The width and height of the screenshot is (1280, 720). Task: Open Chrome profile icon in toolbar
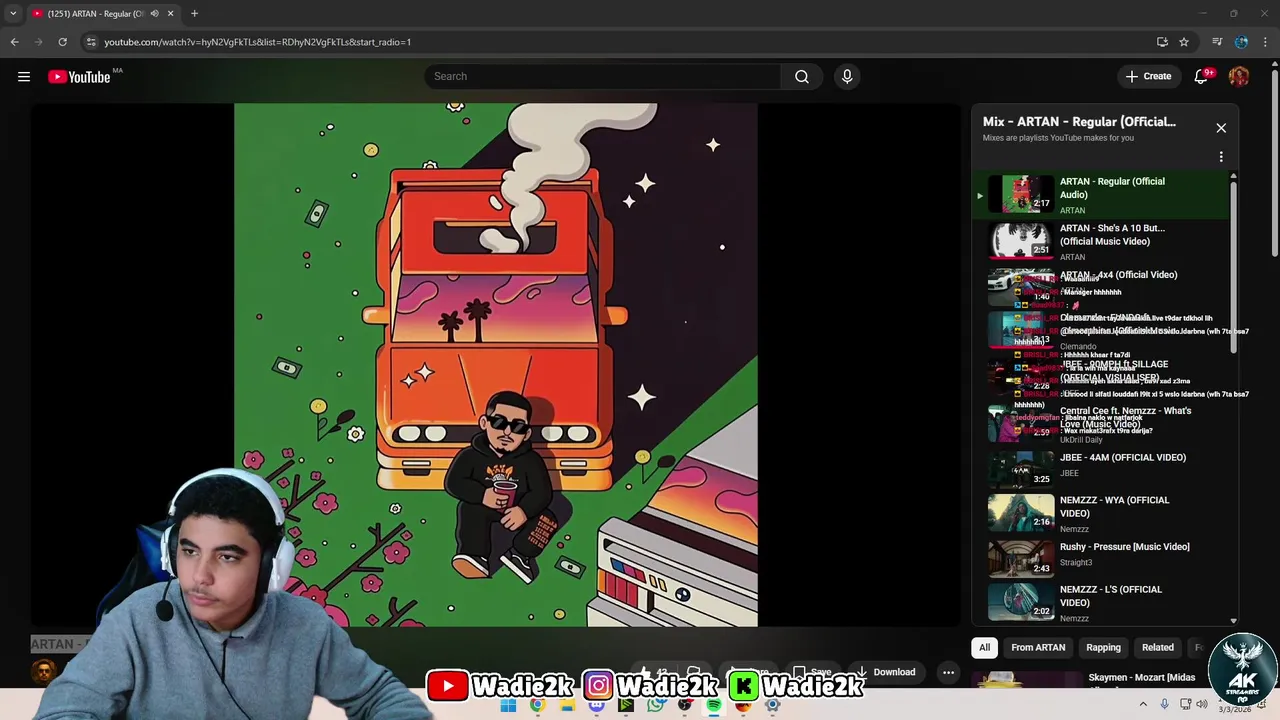click(x=1241, y=42)
